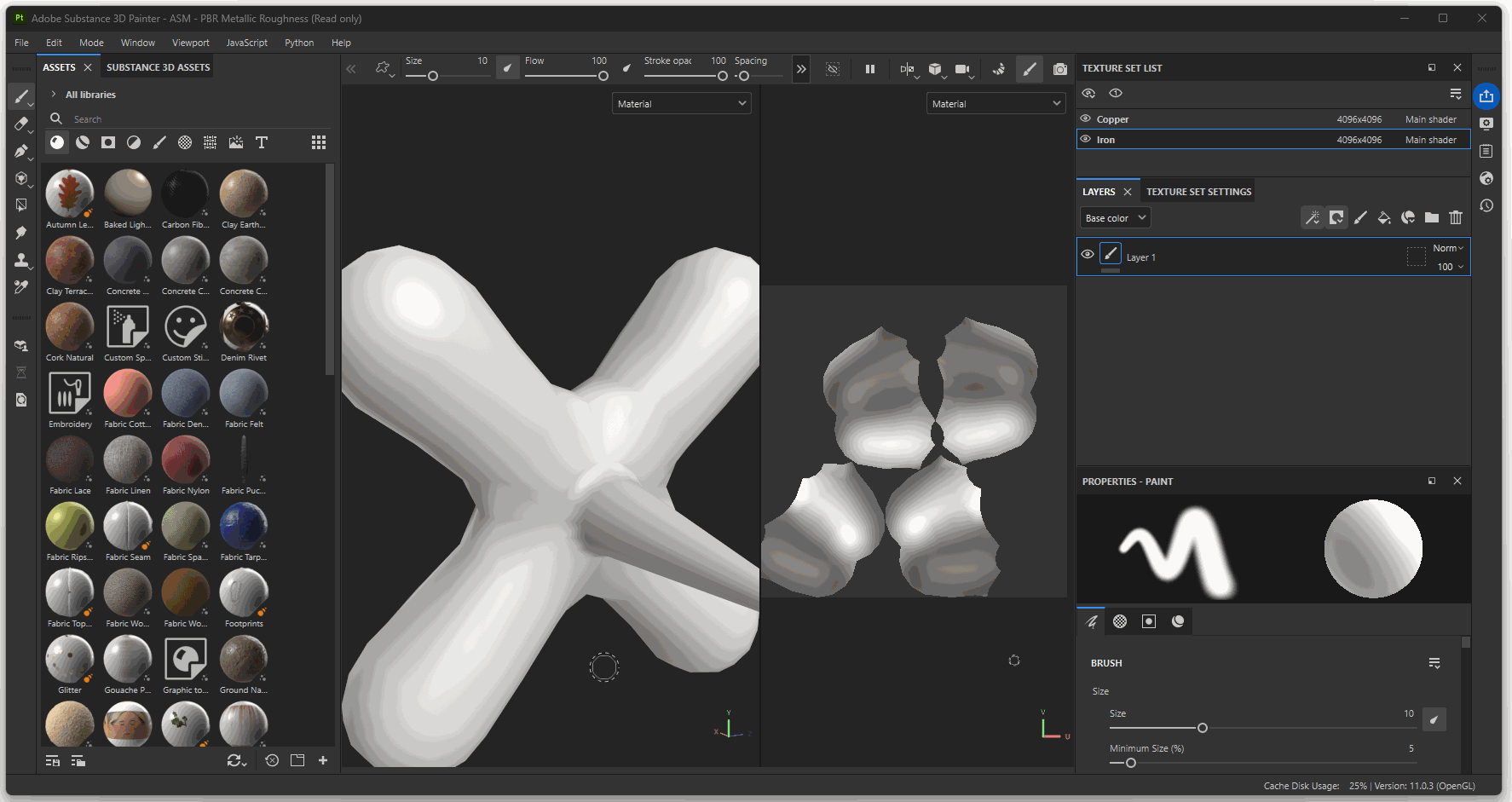Open the left viewport Material dropdown
The image size is (1512, 802).
click(681, 104)
